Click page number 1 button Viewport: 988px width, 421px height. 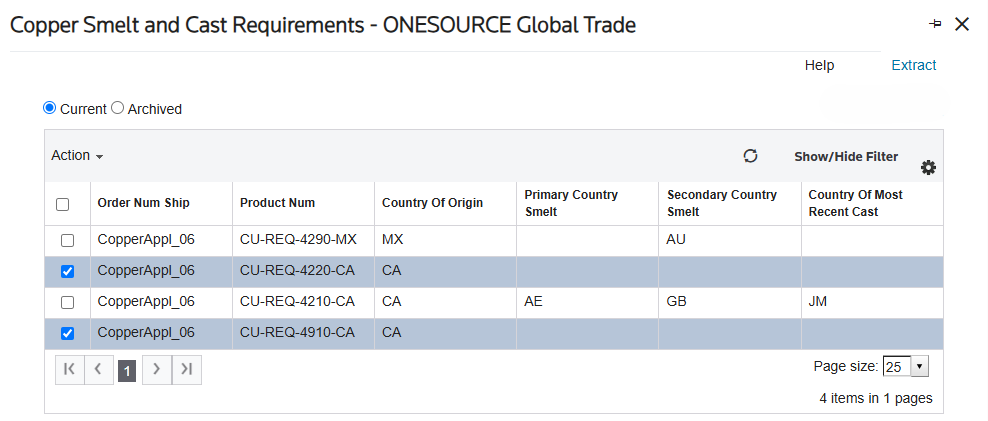pyautogui.click(x=127, y=372)
